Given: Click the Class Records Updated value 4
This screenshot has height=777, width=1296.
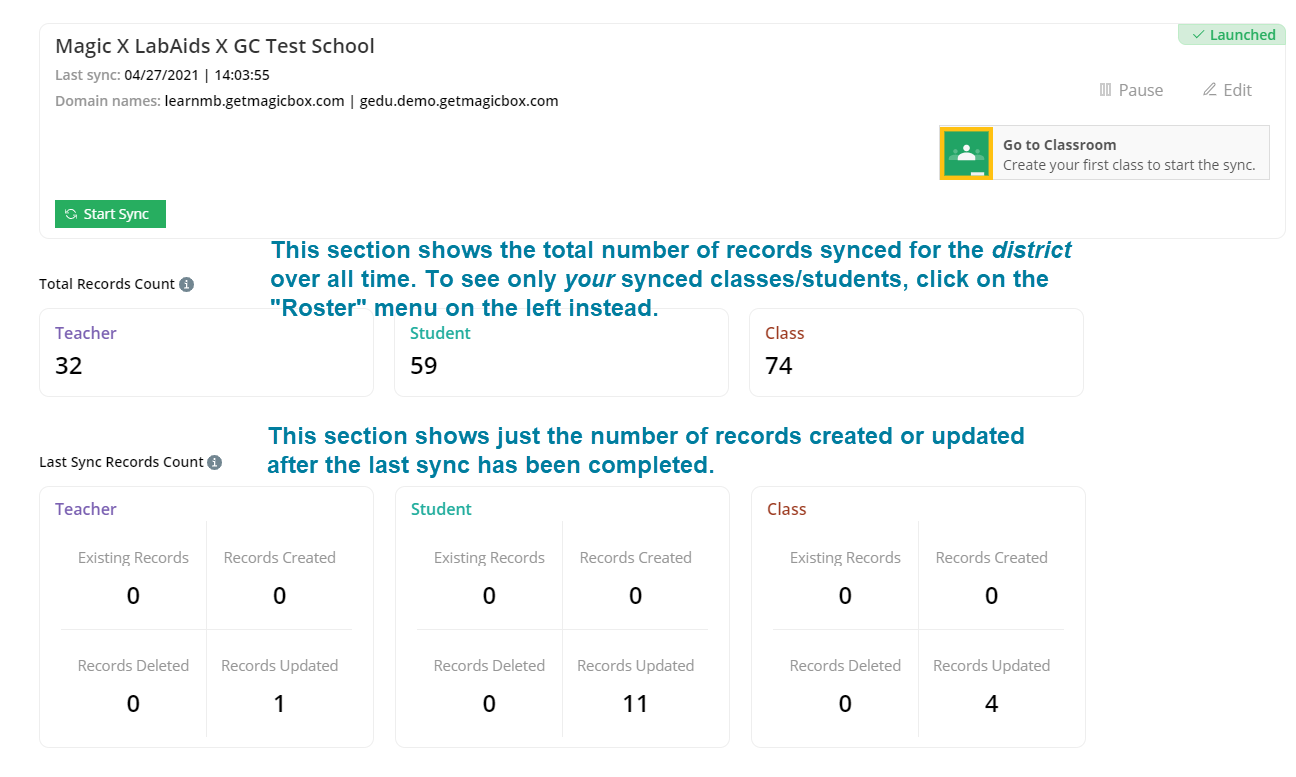Looking at the screenshot, I should [x=991, y=704].
